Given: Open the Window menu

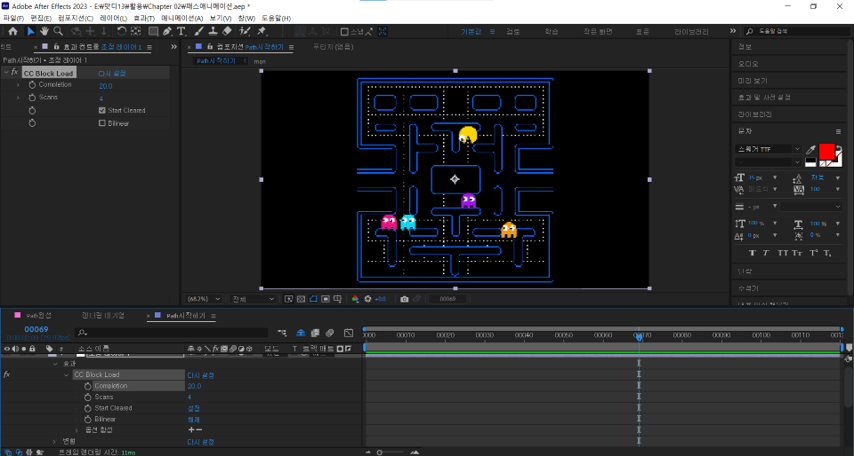Looking at the screenshot, I should [x=247, y=18].
